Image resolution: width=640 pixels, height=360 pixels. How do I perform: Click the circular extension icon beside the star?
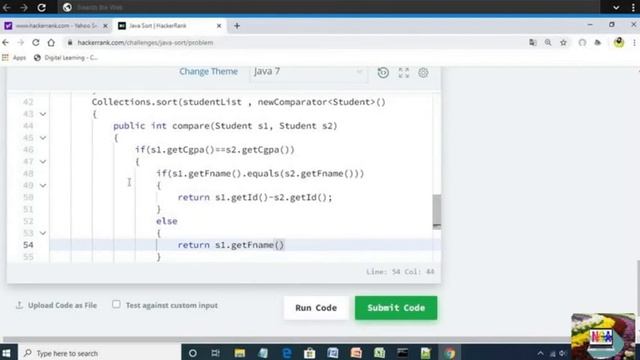point(582,42)
